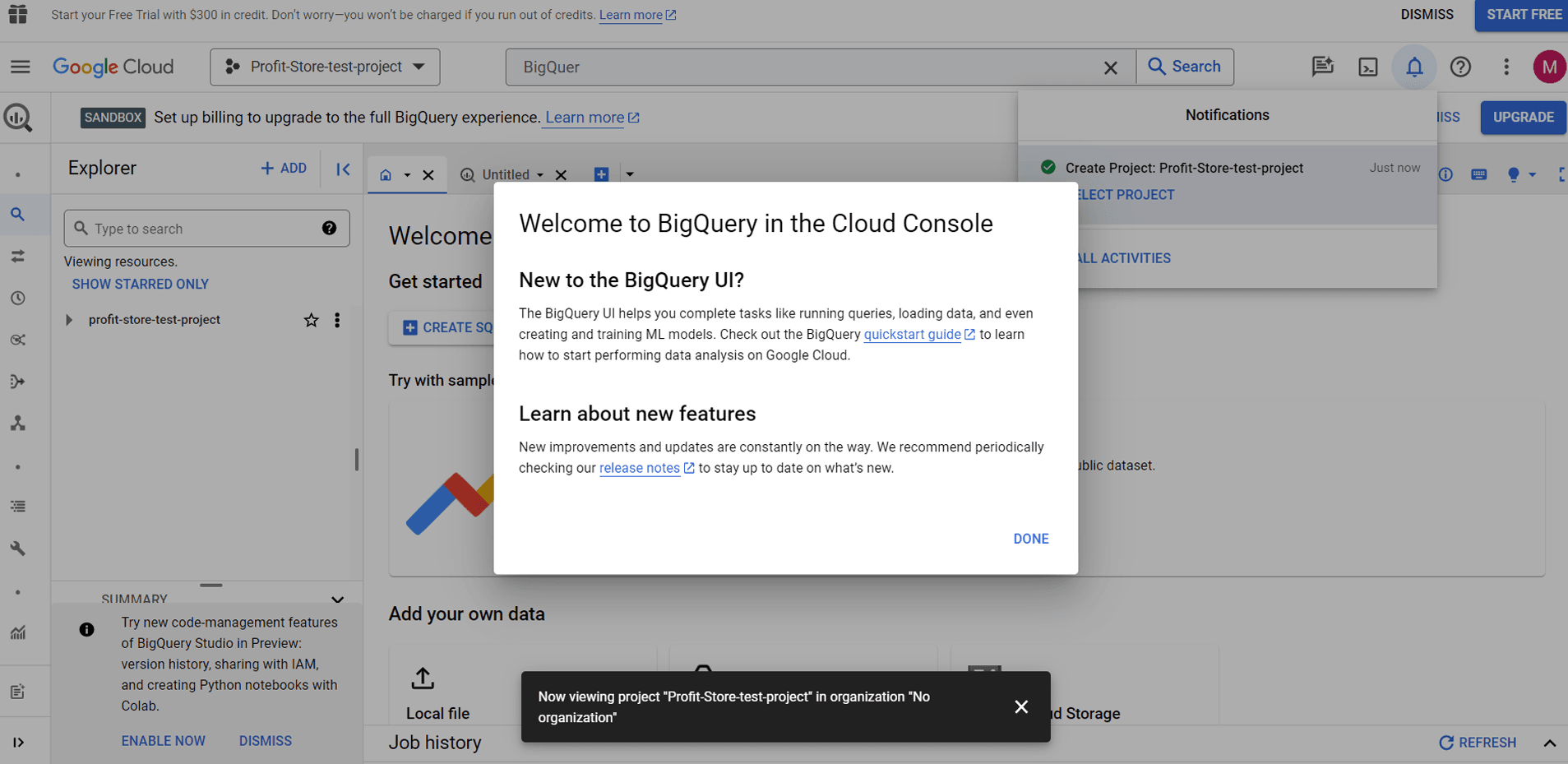Open Dataform sidebar icon
This screenshot has height=764, width=1568.
[18, 382]
